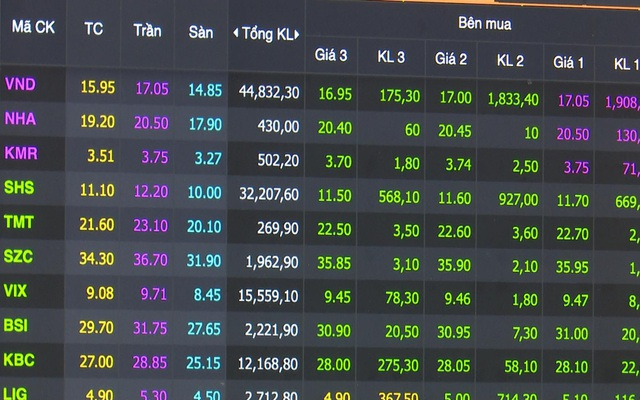Open the SHS stock symbol
Image resolution: width=640 pixels, height=400 pixels.
(19, 187)
